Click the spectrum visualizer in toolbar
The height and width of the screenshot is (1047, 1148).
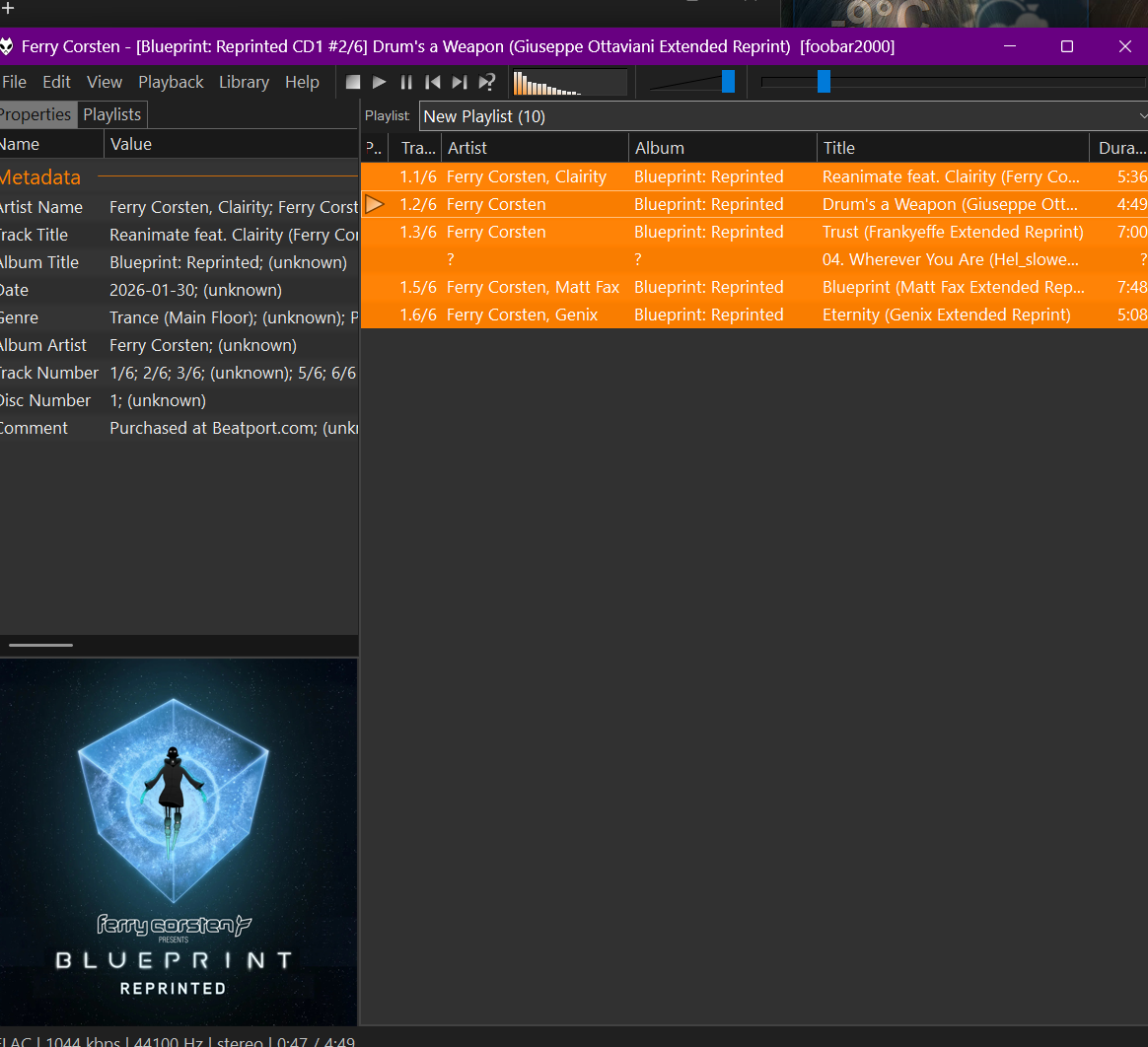570,82
